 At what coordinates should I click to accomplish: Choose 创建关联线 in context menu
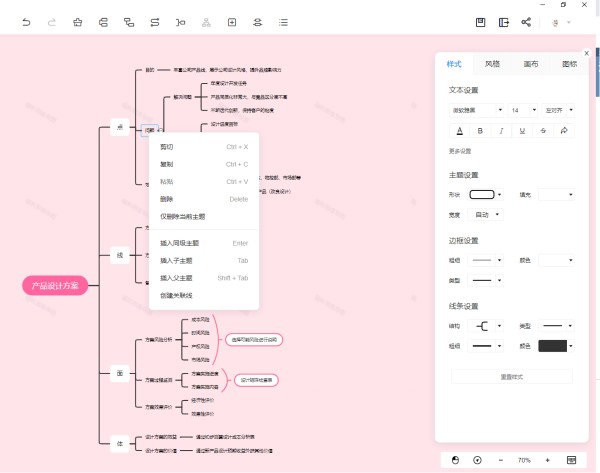tap(204, 295)
